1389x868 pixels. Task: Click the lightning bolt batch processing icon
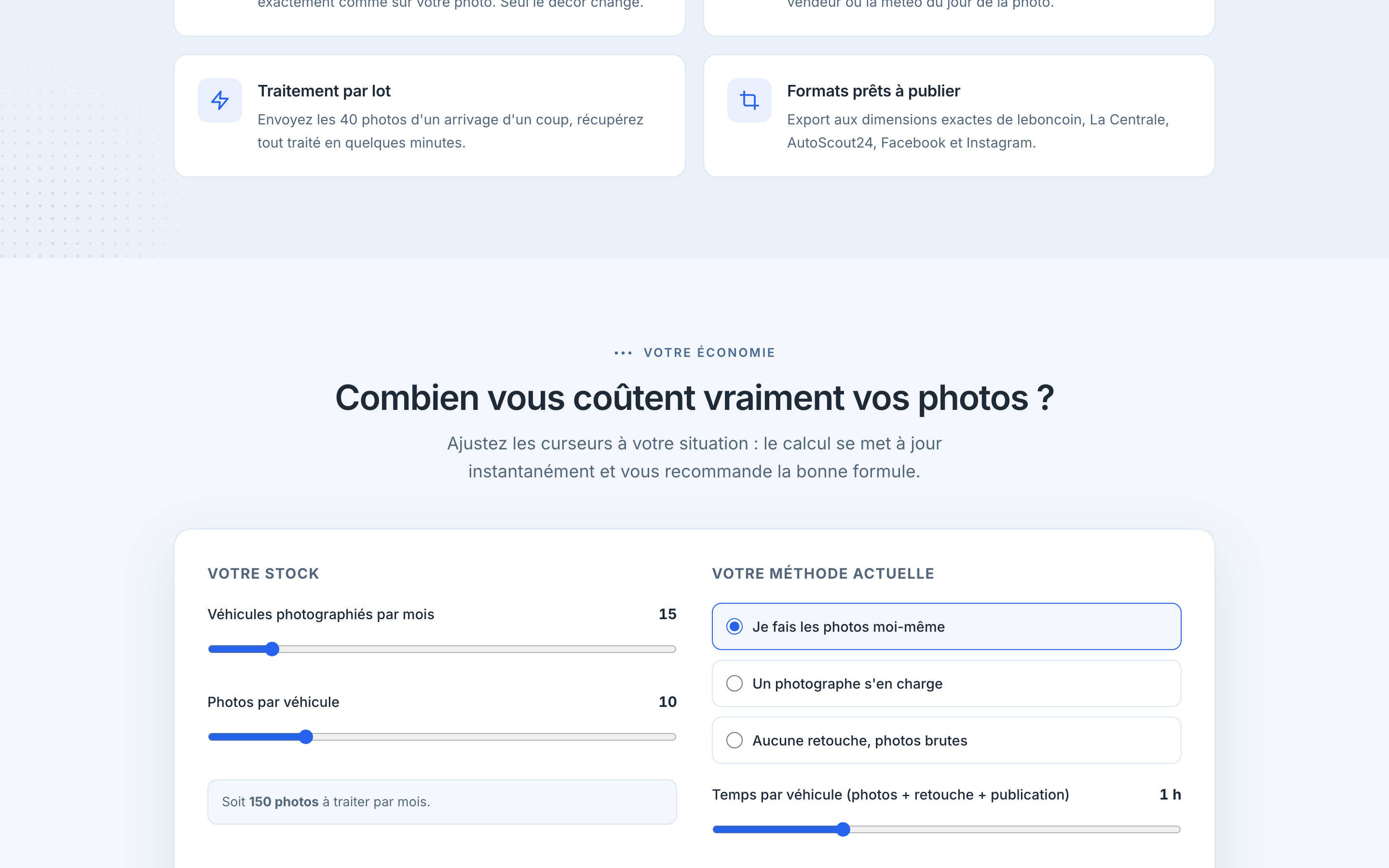click(220, 100)
